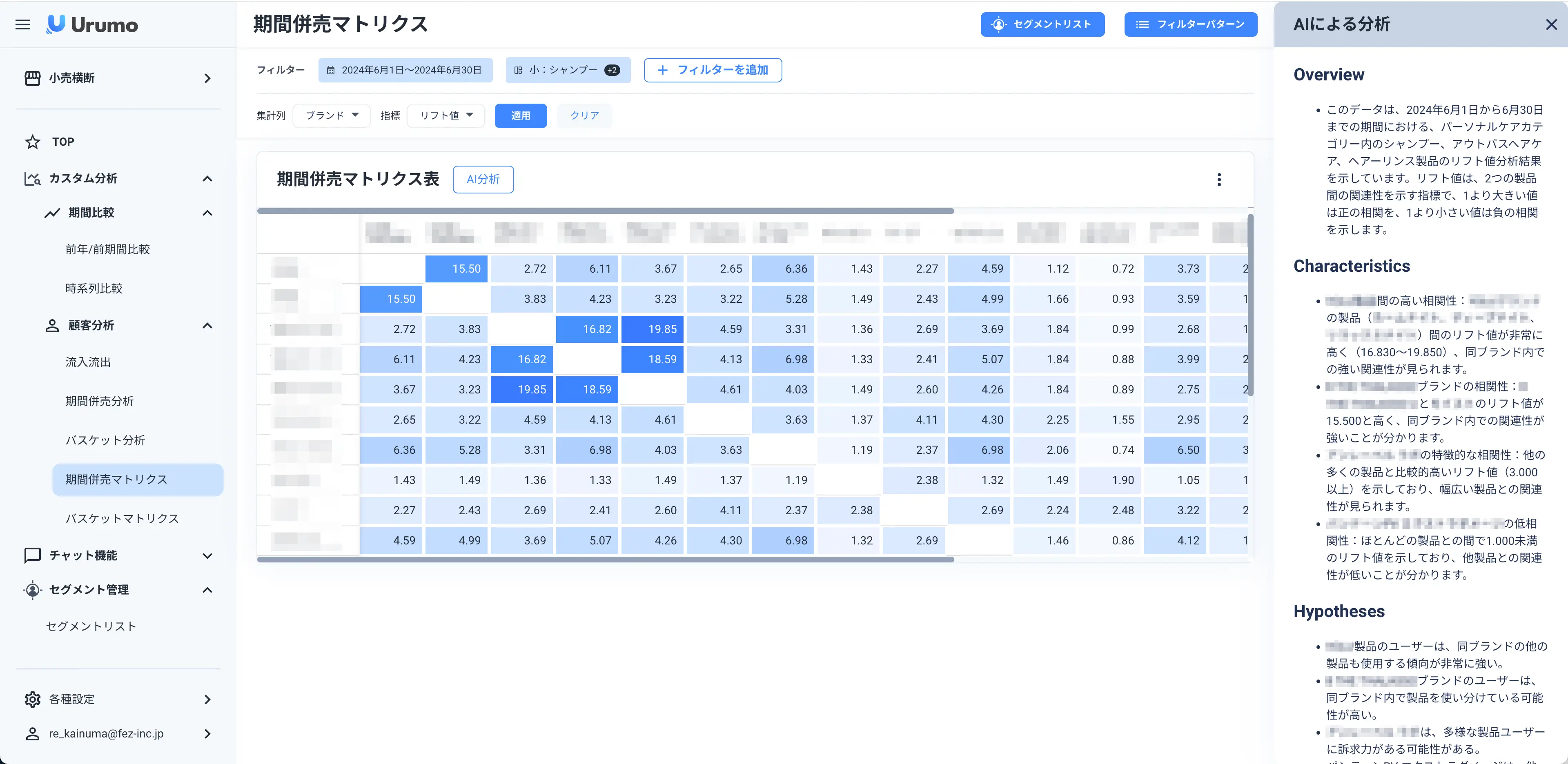Click the date range filter chip
This screenshot has width=1568, height=764.
click(x=405, y=70)
